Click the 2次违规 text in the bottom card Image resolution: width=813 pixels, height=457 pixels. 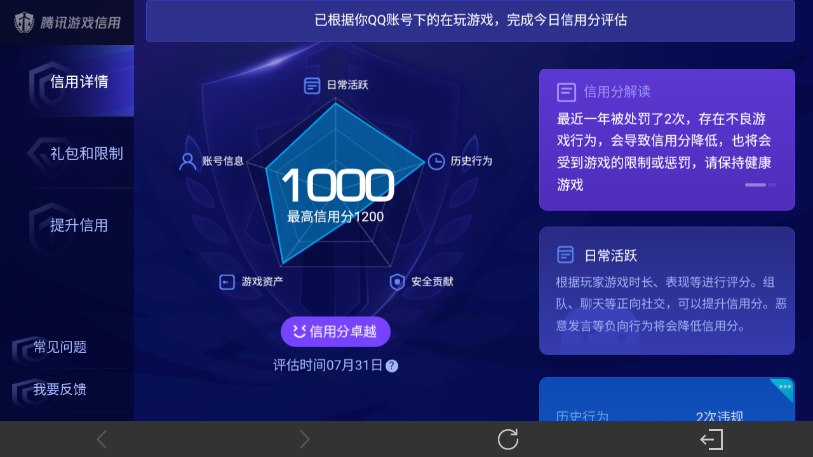(x=719, y=416)
